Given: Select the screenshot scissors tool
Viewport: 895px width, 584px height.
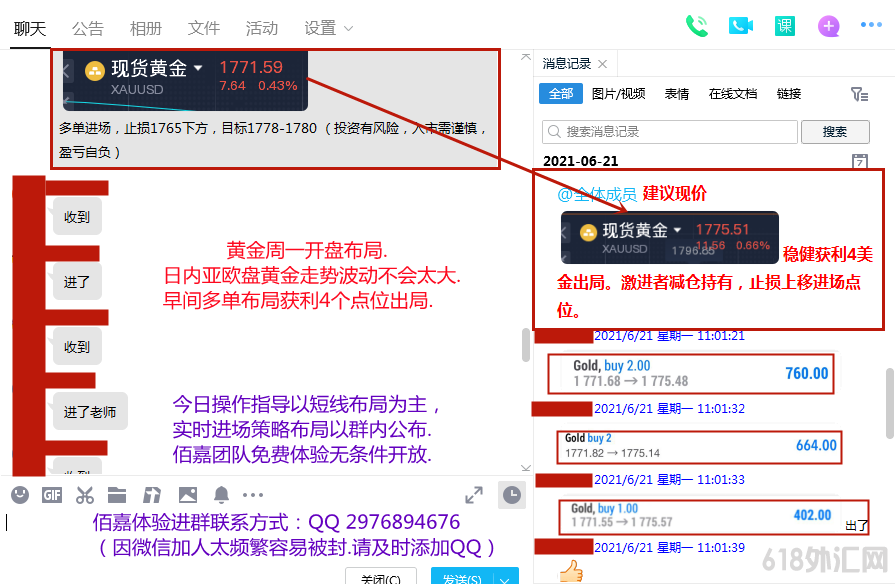Looking at the screenshot, I should (85, 495).
